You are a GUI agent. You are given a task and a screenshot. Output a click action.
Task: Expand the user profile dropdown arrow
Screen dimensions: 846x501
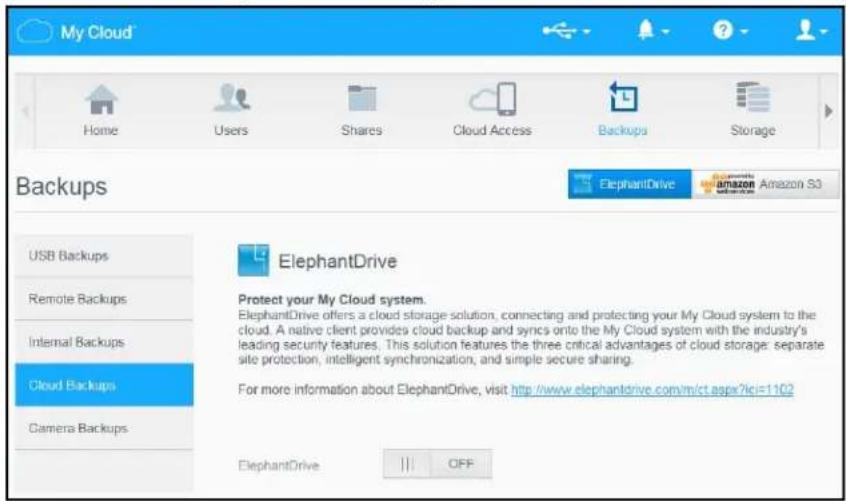(x=823, y=32)
